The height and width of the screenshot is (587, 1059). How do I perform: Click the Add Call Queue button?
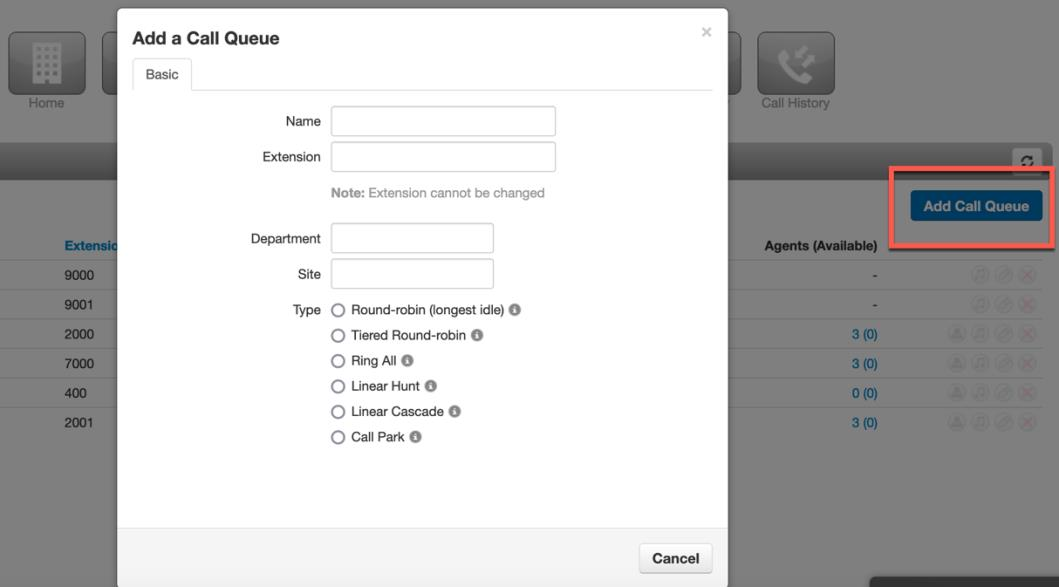point(976,206)
